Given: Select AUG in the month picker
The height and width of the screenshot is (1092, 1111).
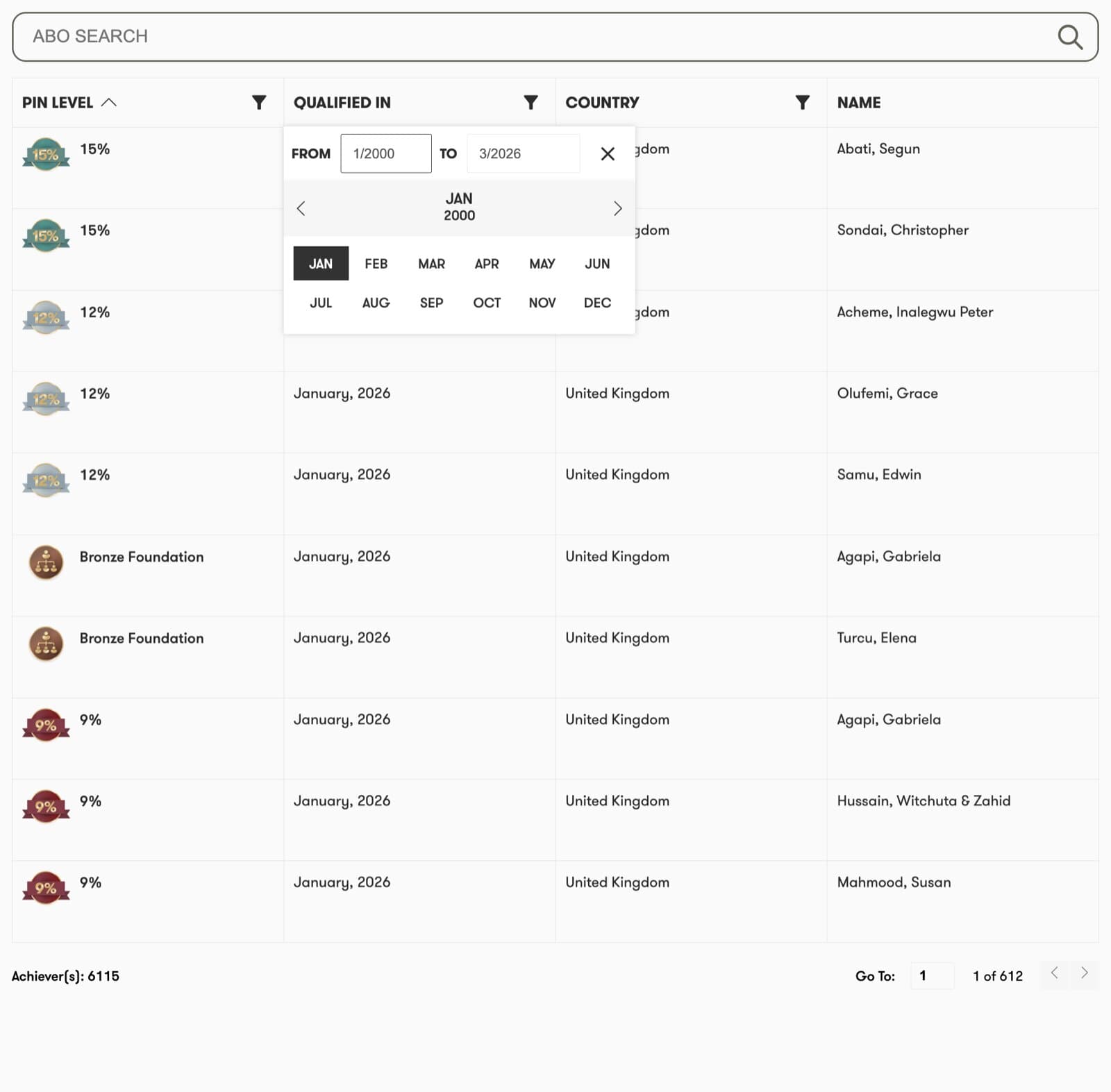Looking at the screenshot, I should pos(376,303).
